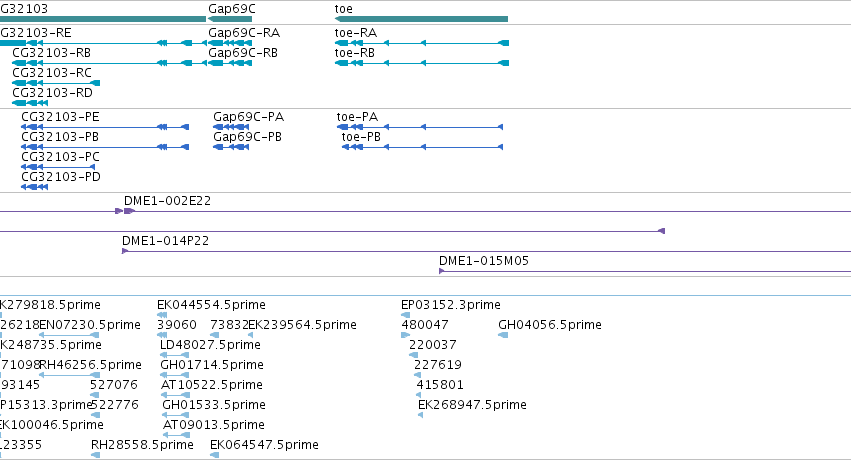Click the DME1-015M05 BAC label

tap(484, 261)
